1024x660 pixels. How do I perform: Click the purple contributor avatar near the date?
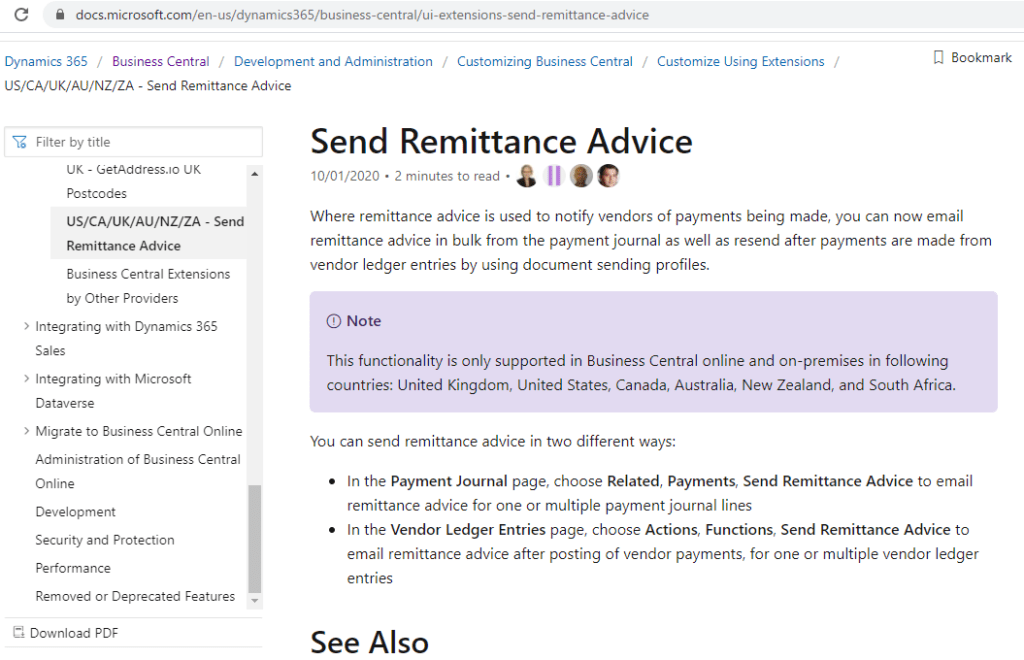pos(554,176)
